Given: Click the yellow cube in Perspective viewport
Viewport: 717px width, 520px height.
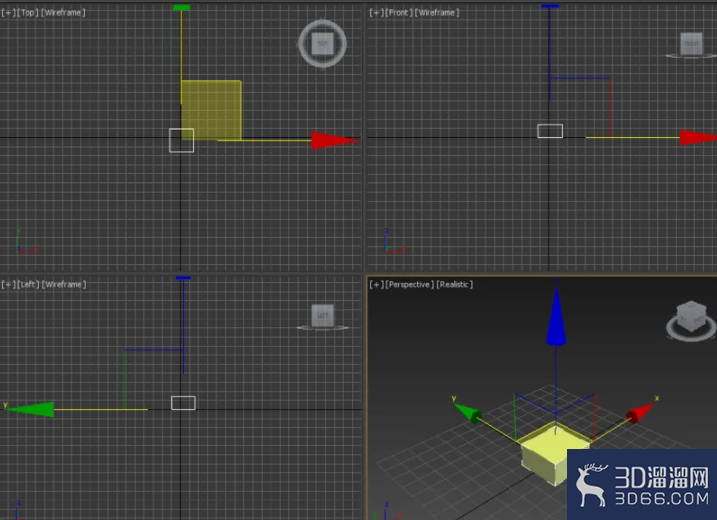Looking at the screenshot, I should (x=555, y=454).
